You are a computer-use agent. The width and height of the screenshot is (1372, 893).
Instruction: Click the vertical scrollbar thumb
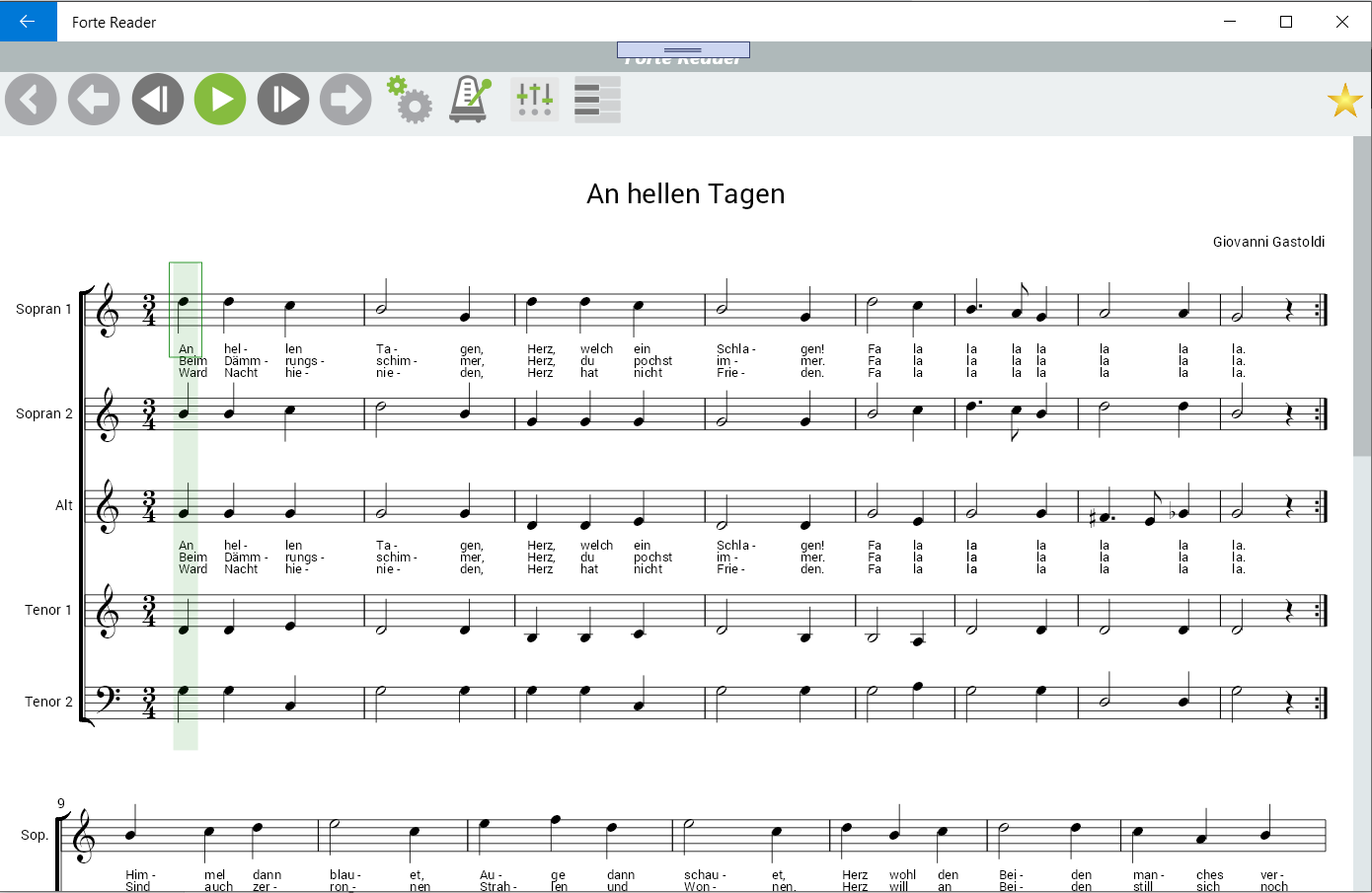[x=1362, y=296]
